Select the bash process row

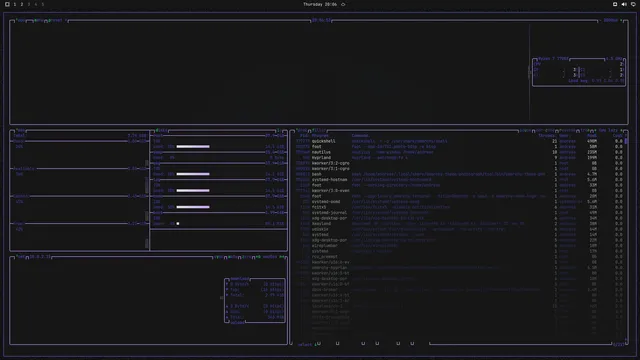click(459, 174)
